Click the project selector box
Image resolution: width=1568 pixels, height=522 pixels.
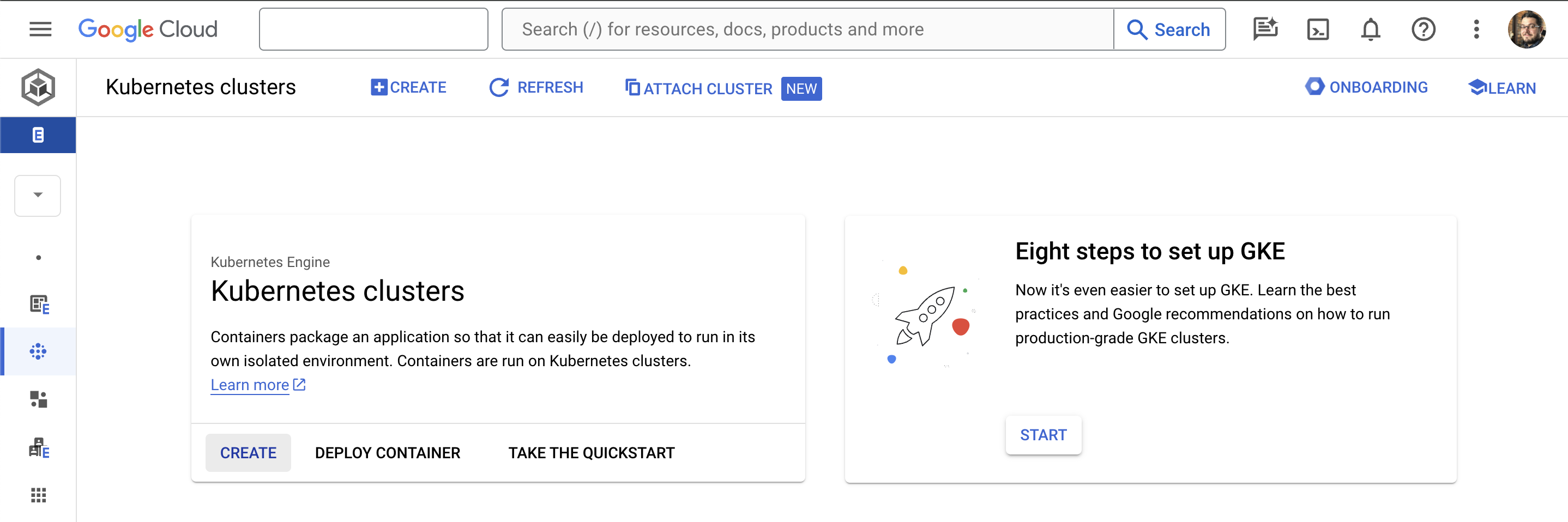click(373, 29)
